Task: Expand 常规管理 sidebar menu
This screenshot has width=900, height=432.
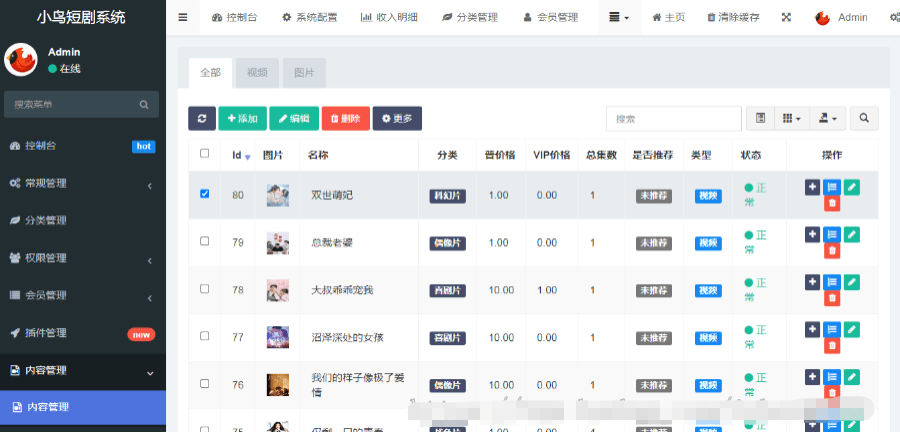Action: (x=82, y=184)
